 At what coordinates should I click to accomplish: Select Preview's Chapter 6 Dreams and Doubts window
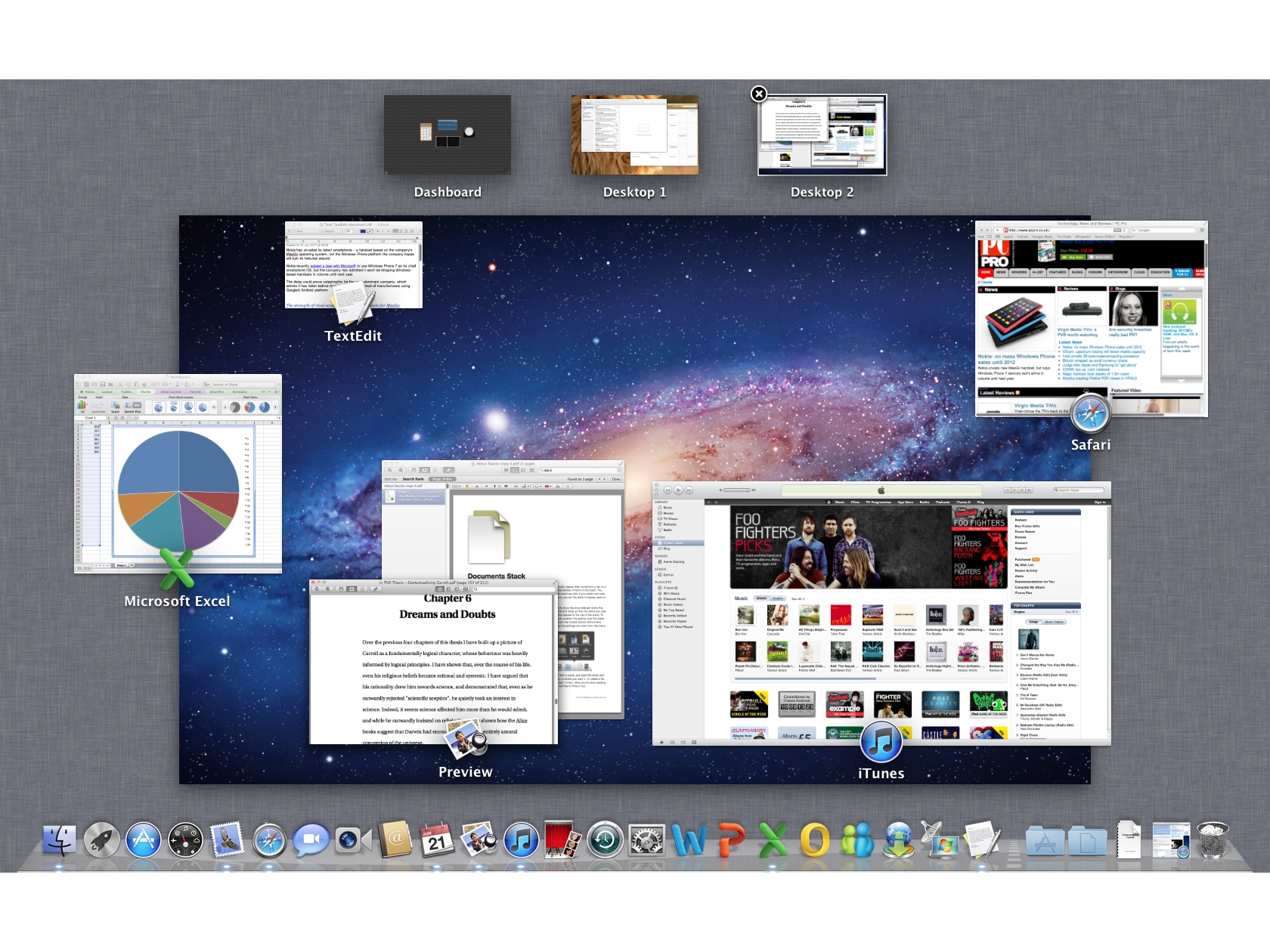tap(433, 662)
